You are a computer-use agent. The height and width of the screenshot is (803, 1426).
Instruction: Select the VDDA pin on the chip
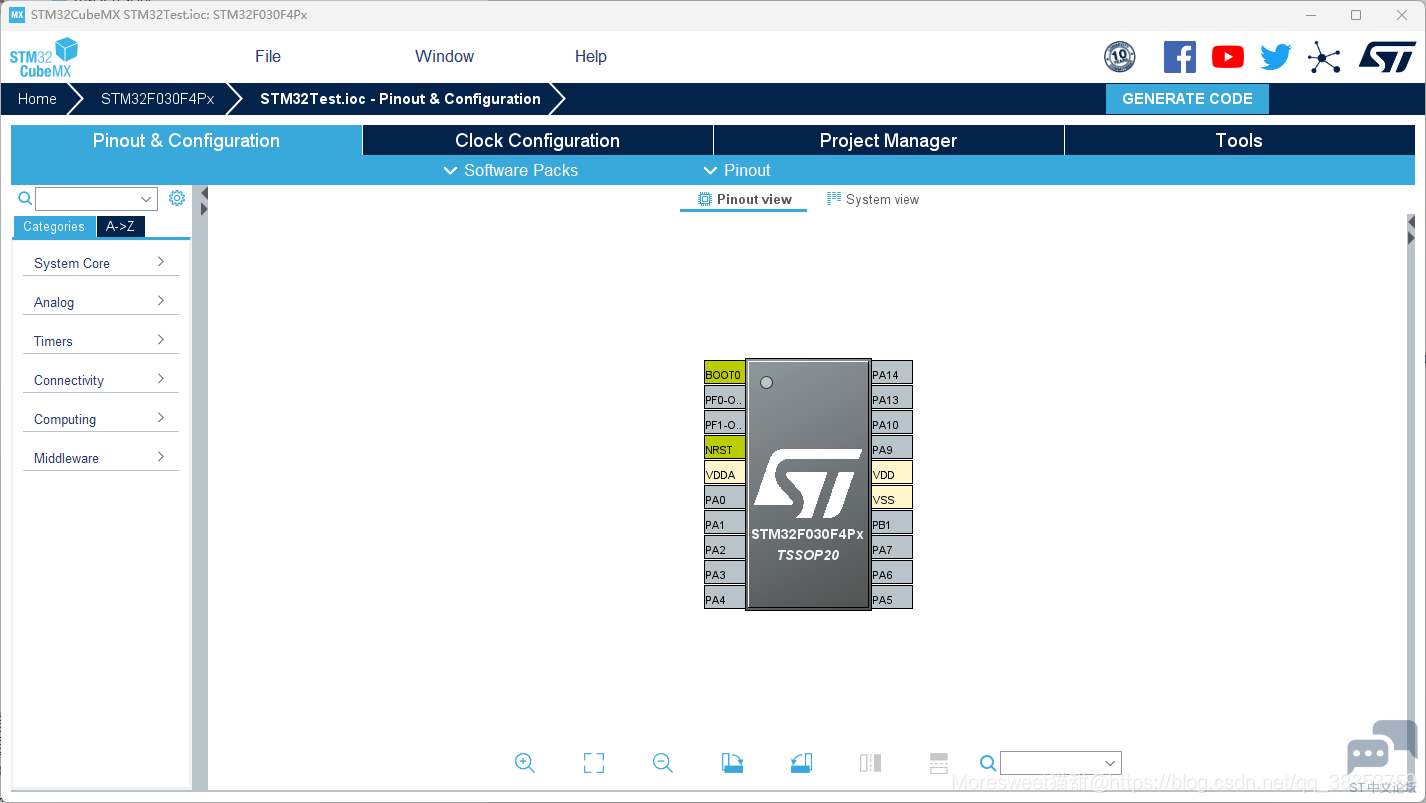click(x=725, y=473)
